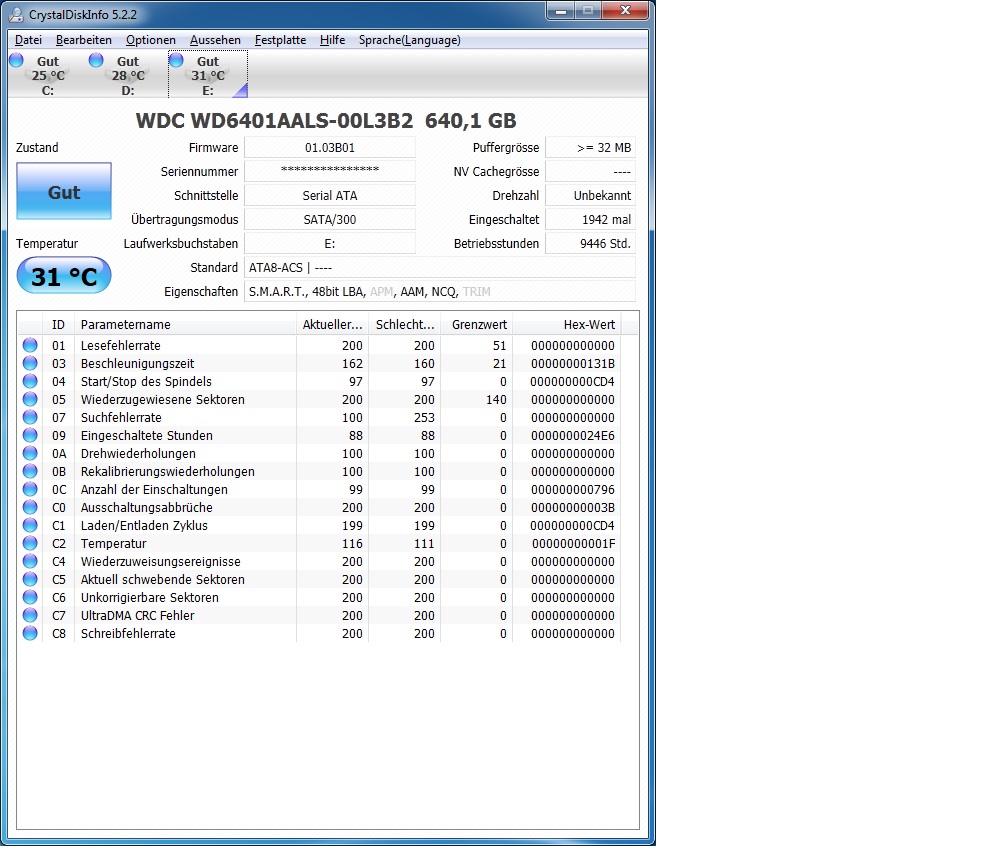Select drive D: tab showing 28 °C
Image resolution: width=1008 pixels, height=846 pixels.
[x=128, y=75]
